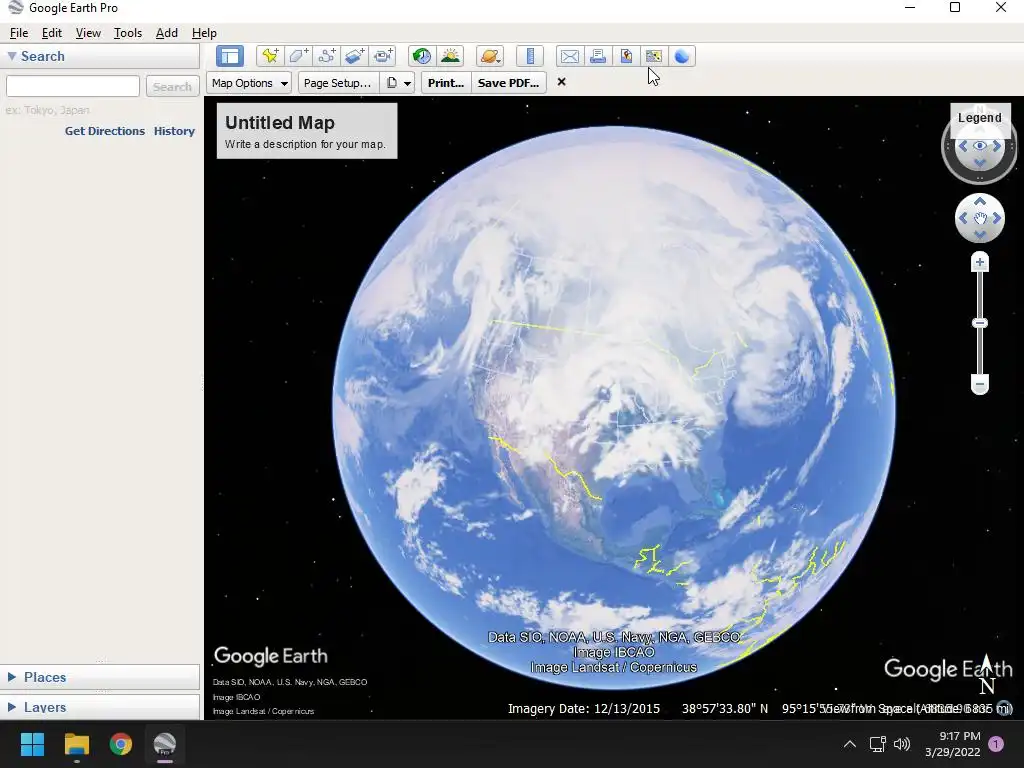This screenshot has width=1024, height=768.
Task: Open the ruler measurement tool
Action: click(530, 56)
